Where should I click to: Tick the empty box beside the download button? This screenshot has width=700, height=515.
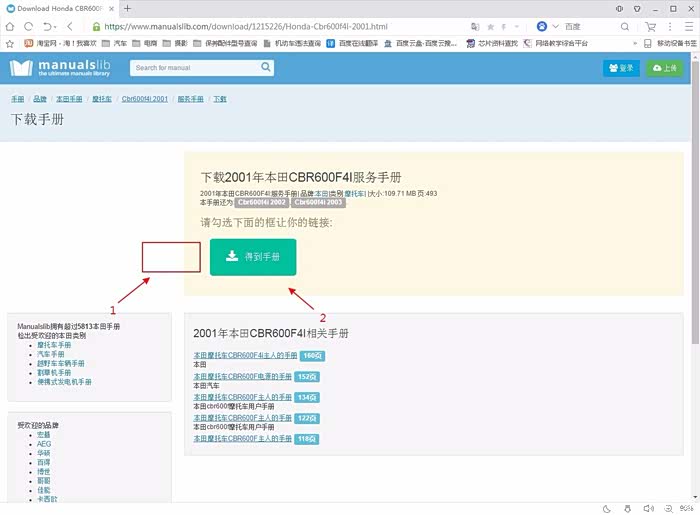172,257
